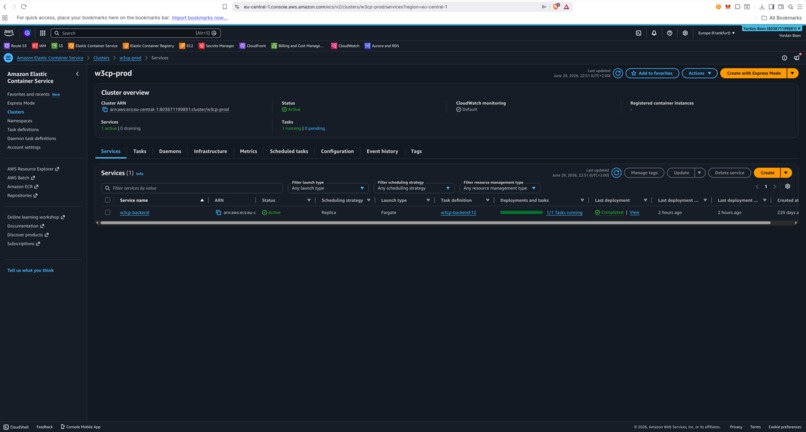Viewport: 806px width, 432px height.
Task: Open the notifications bell
Action: pyautogui.click(x=654, y=33)
